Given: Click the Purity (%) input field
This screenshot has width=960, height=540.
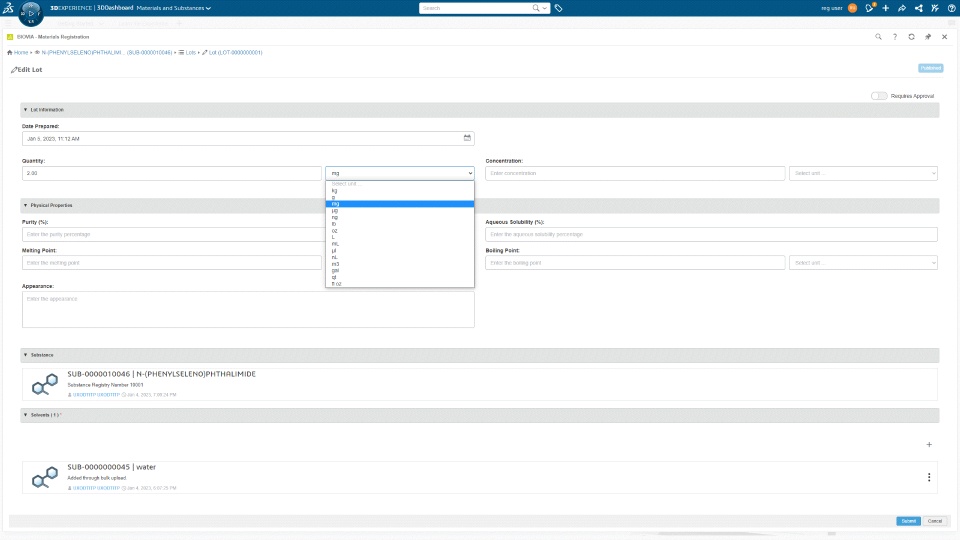Looking at the screenshot, I should 171,234.
